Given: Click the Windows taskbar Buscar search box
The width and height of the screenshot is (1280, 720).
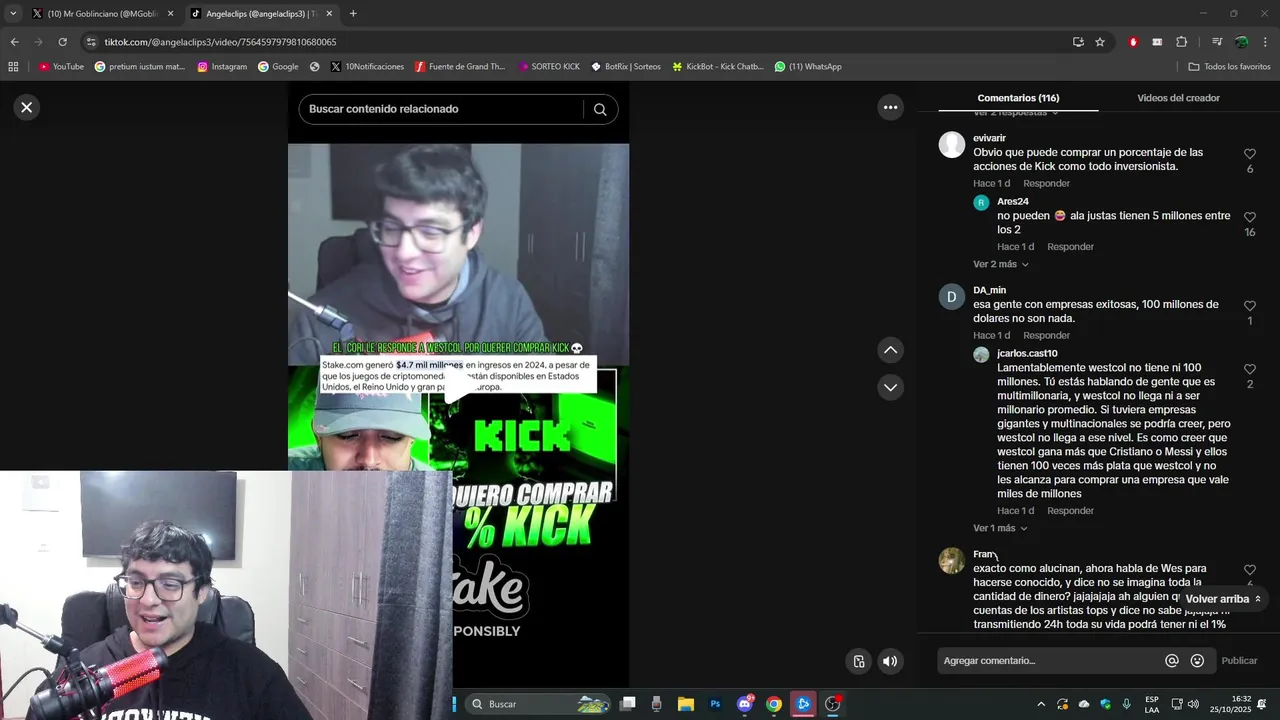Looking at the screenshot, I should [539, 704].
